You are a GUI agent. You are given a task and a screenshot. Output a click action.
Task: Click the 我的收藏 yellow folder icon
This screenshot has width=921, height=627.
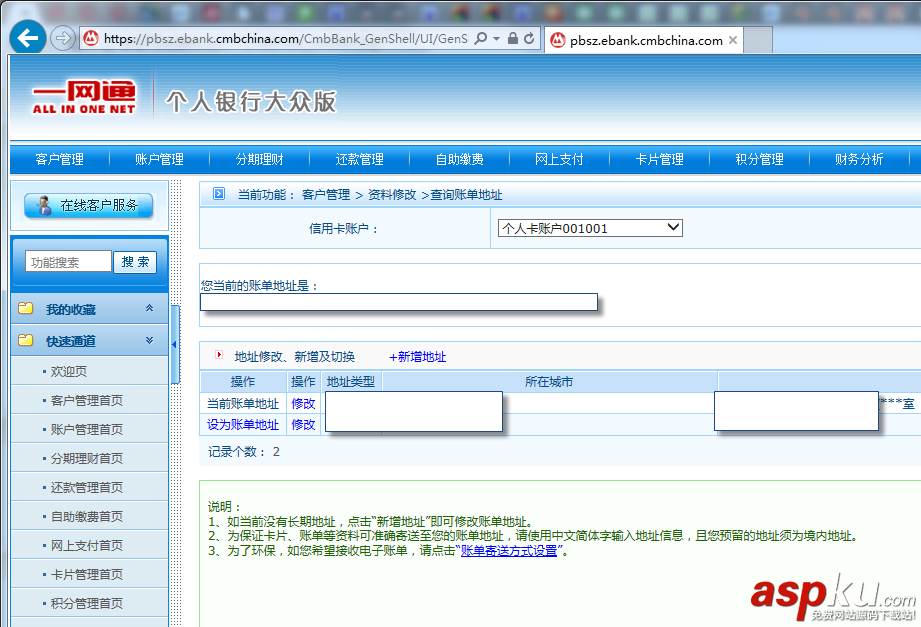pyautogui.click(x=26, y=309)
